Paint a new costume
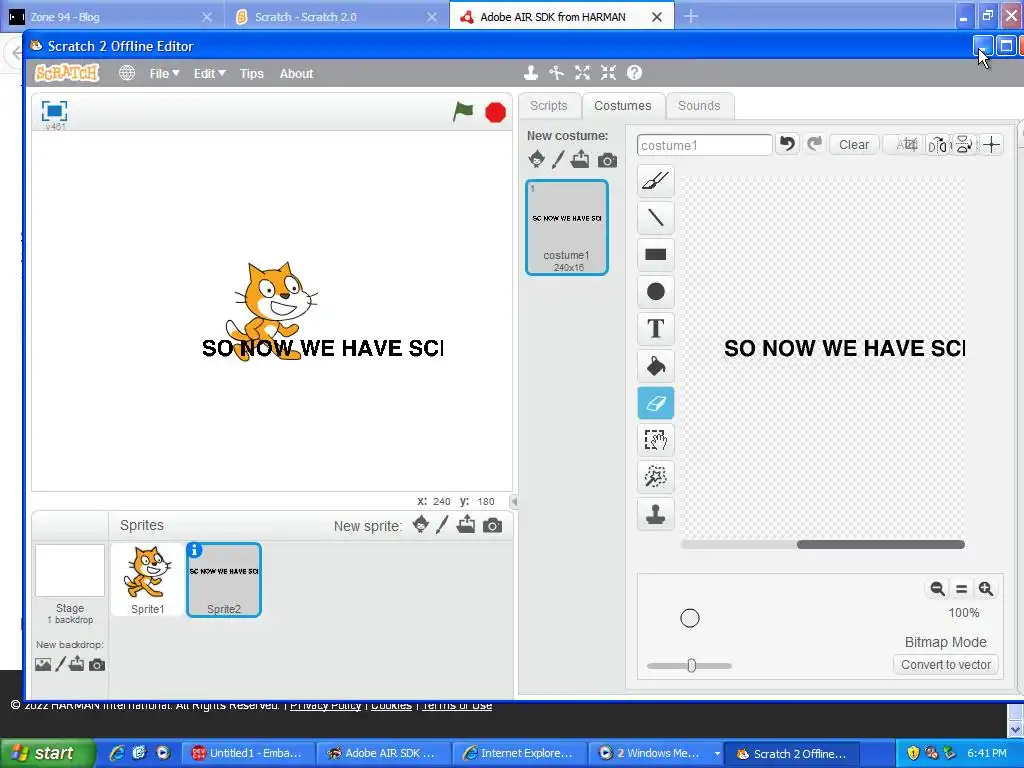This screenshot has height=768, width=1024. tap(558, 159)
